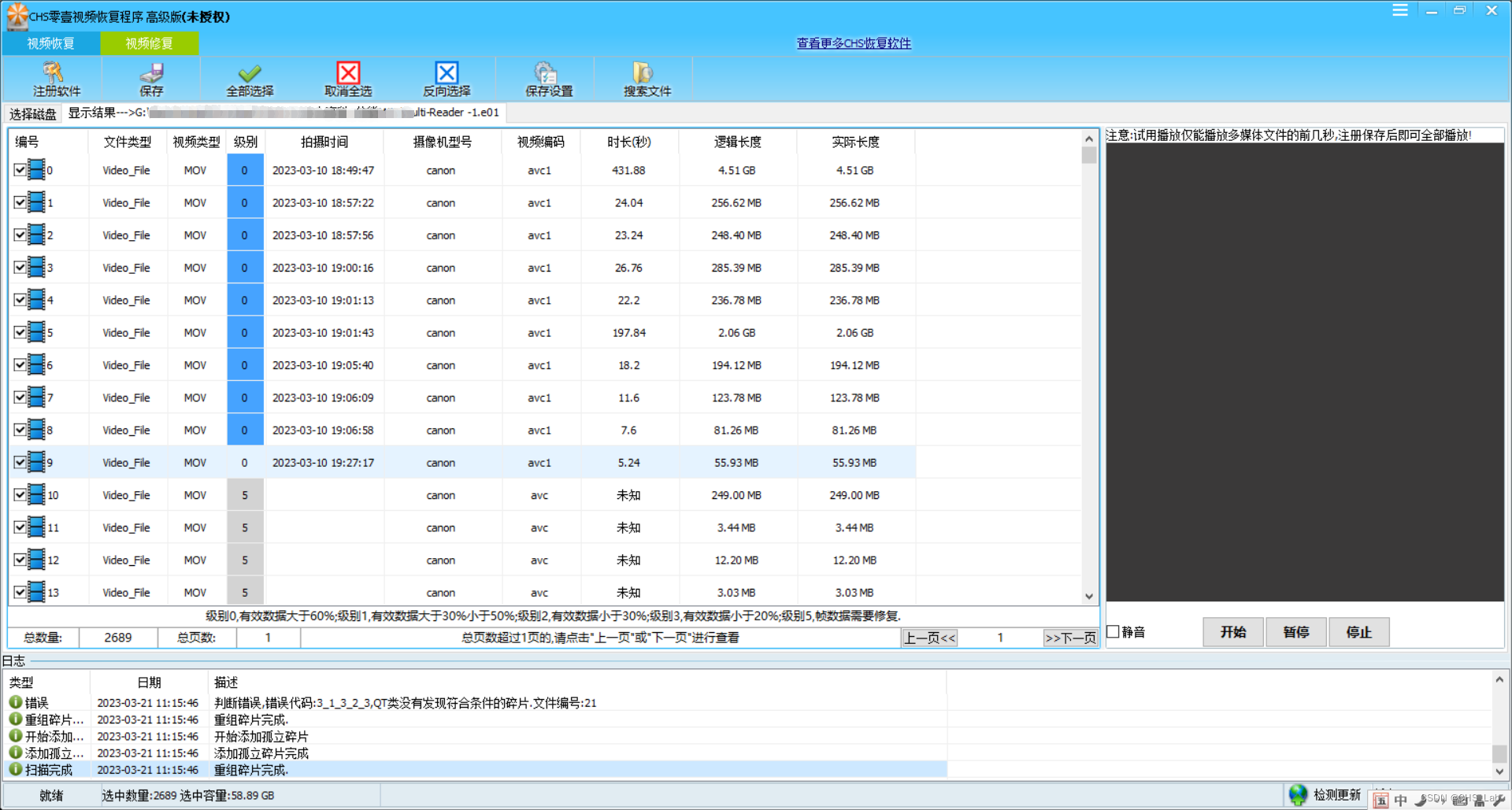Click the 全部选择 select all icon
Viewport: 1512px width, 810px height.
pos(250,72)
